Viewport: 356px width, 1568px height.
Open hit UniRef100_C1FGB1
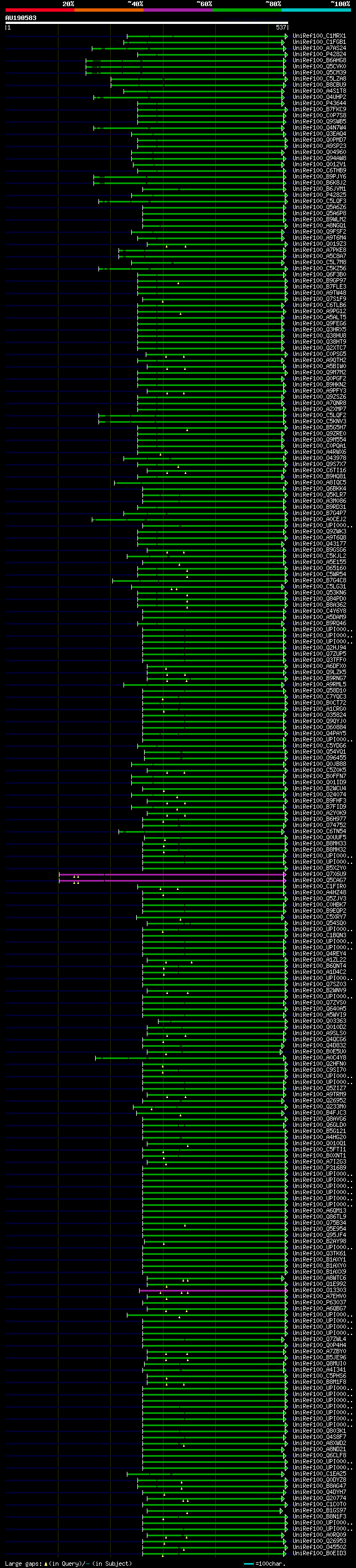[319, 42]
